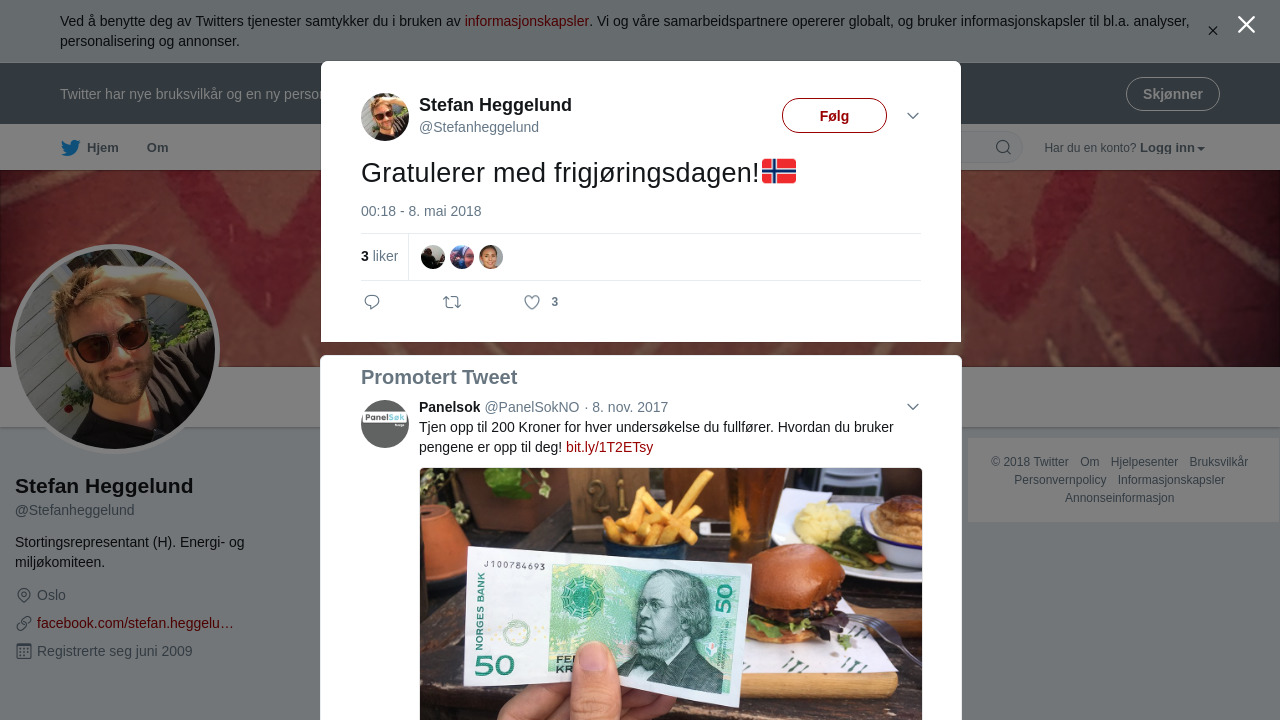
Task: Click the Twitter bird Hjem icon
Action: 70,148
